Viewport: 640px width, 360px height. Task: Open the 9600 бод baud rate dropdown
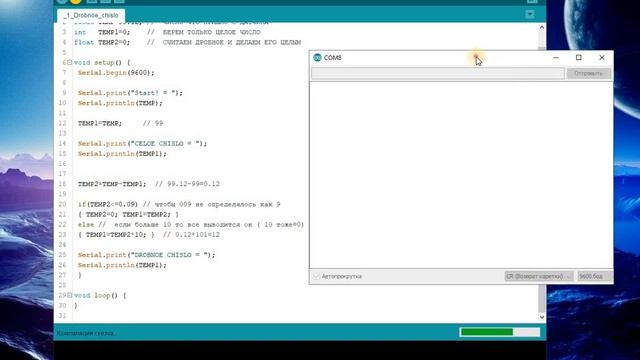click(594, 276)
